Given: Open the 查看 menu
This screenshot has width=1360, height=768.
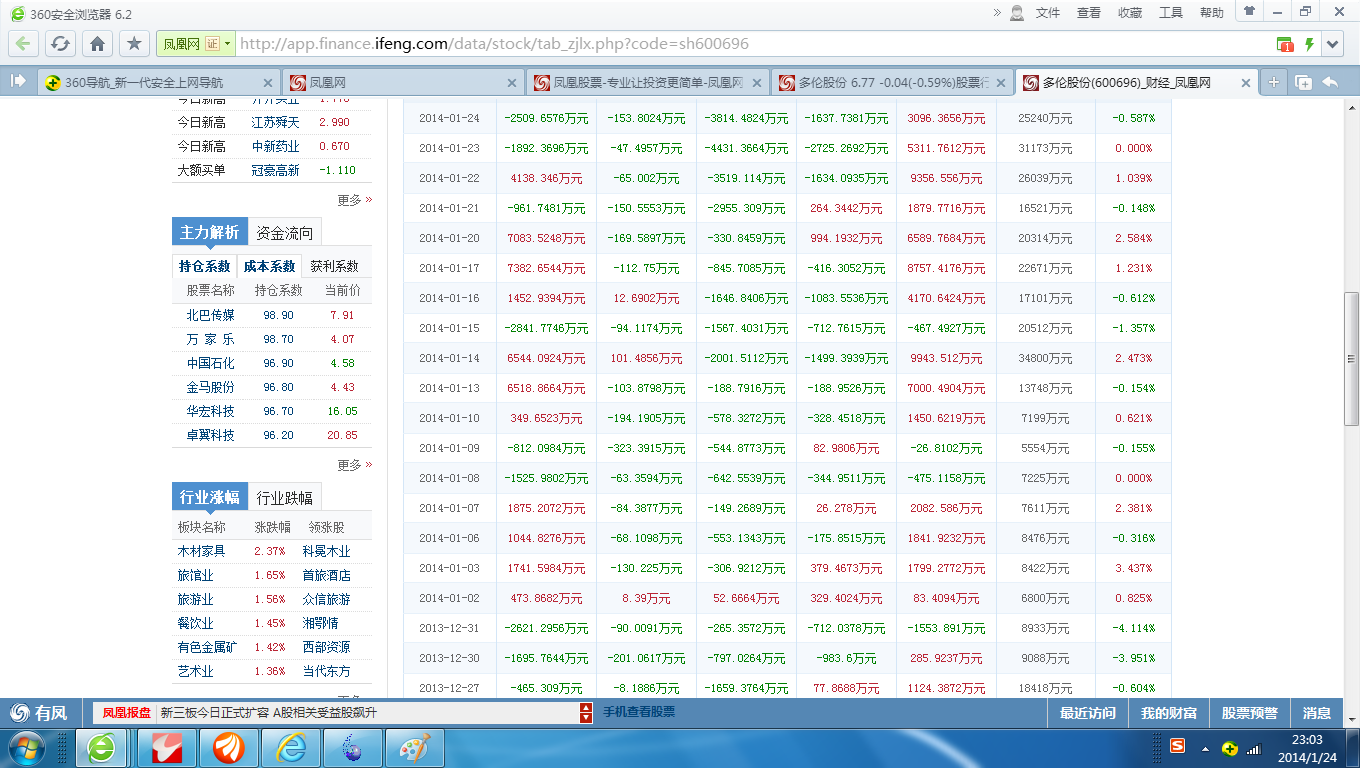Looking at the screenshot, I should pyautogui.click(x=1089, y=13).
